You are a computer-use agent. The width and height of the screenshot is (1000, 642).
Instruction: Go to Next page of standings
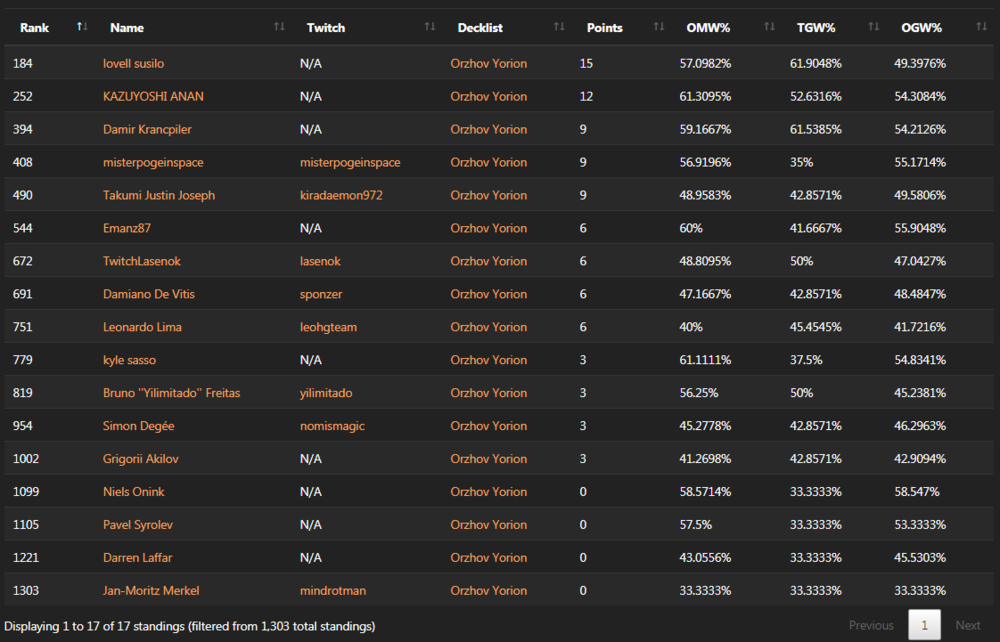[x=967, y=626]
